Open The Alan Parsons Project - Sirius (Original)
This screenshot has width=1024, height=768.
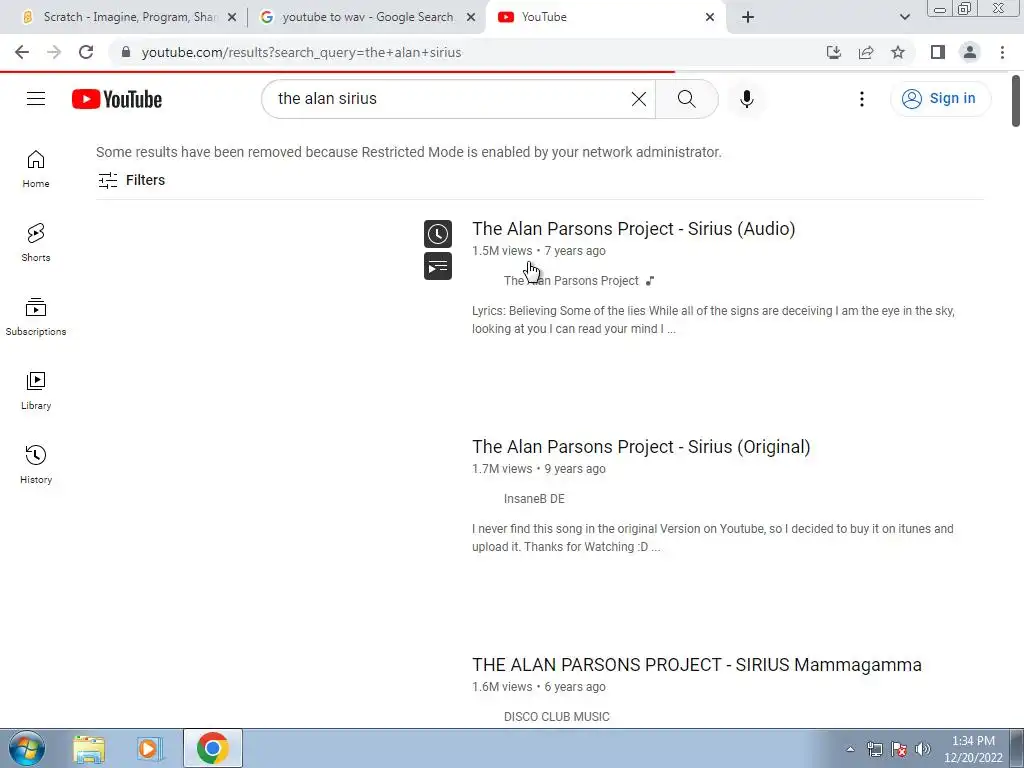[641, 447]
